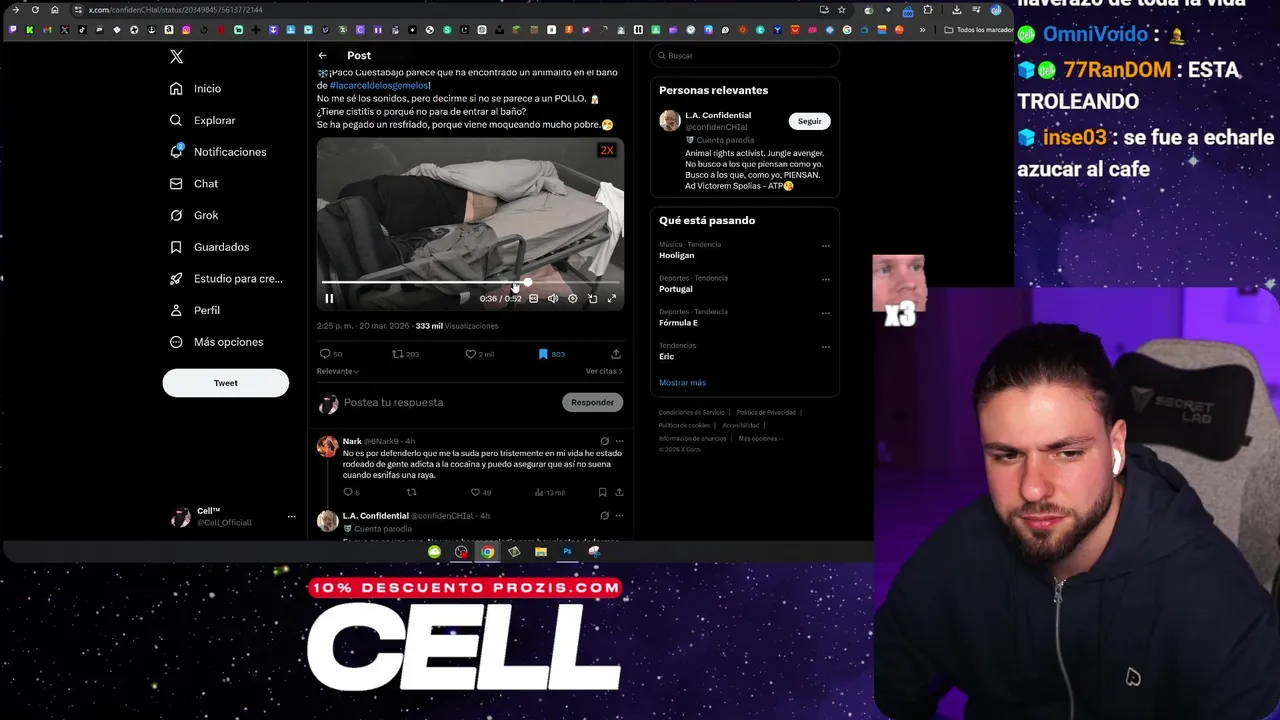Repost Nark's comment
Screen dimensions: 1280x720
point(411,492)
